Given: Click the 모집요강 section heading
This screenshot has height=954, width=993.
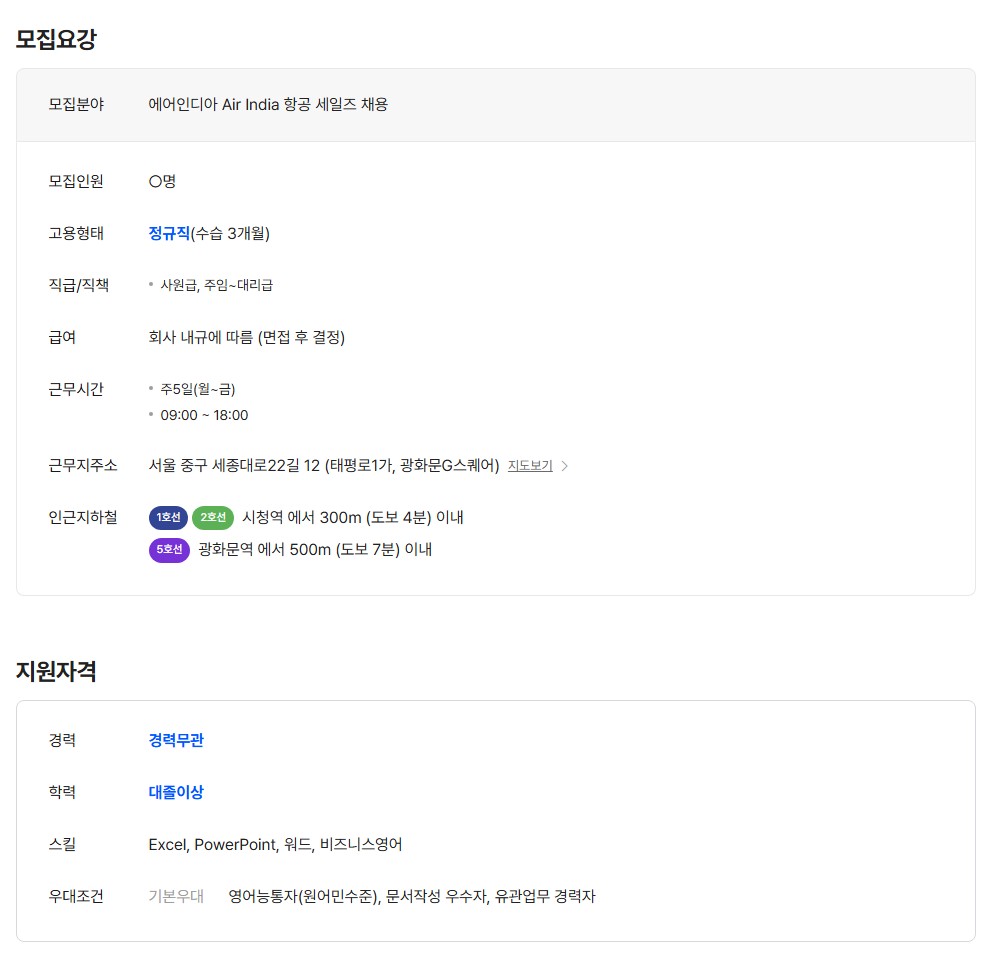Looking at the screenshot, I should click(56, 39).
